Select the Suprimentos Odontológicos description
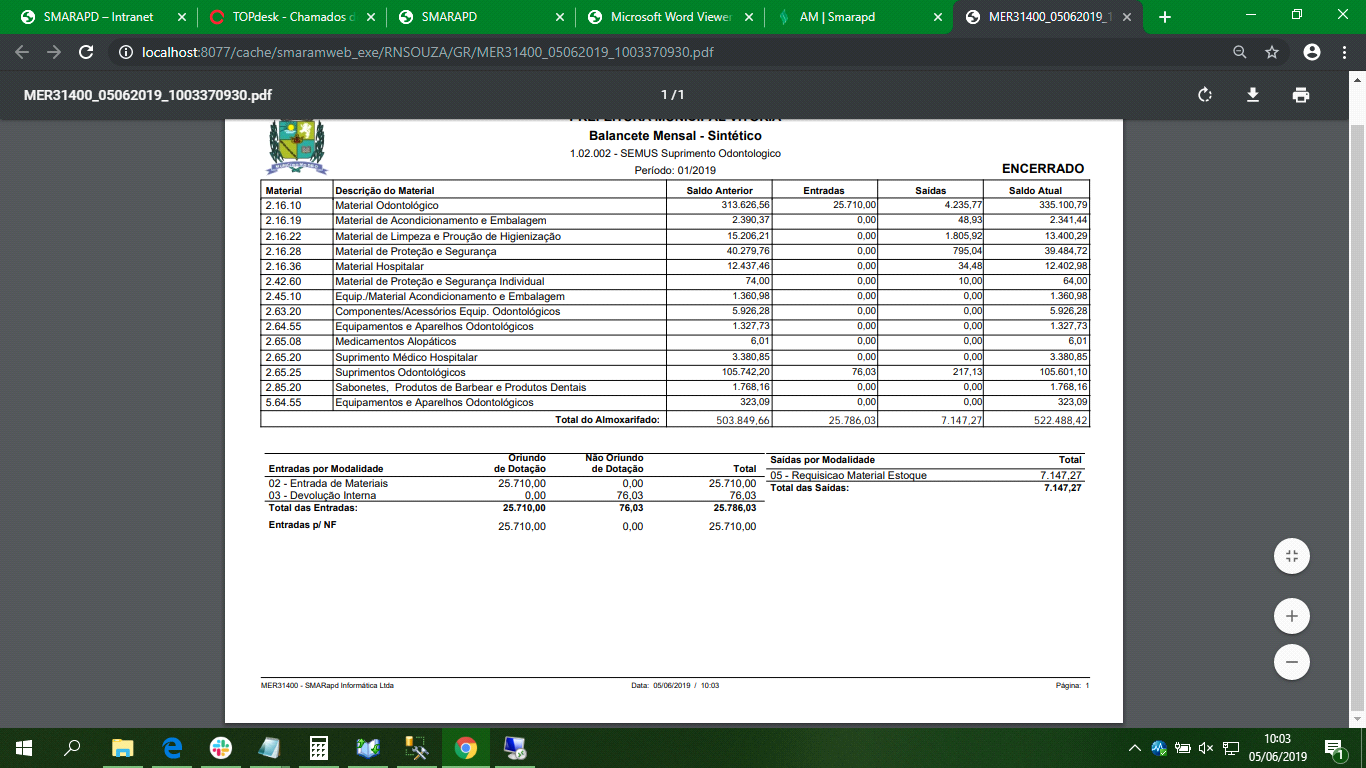The image size is (1366, 768). pos(400,372)
